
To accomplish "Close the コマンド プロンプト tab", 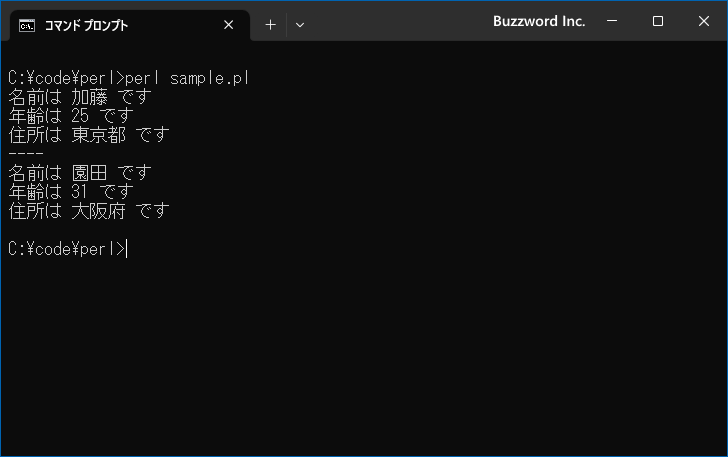I will click(228, 25).
